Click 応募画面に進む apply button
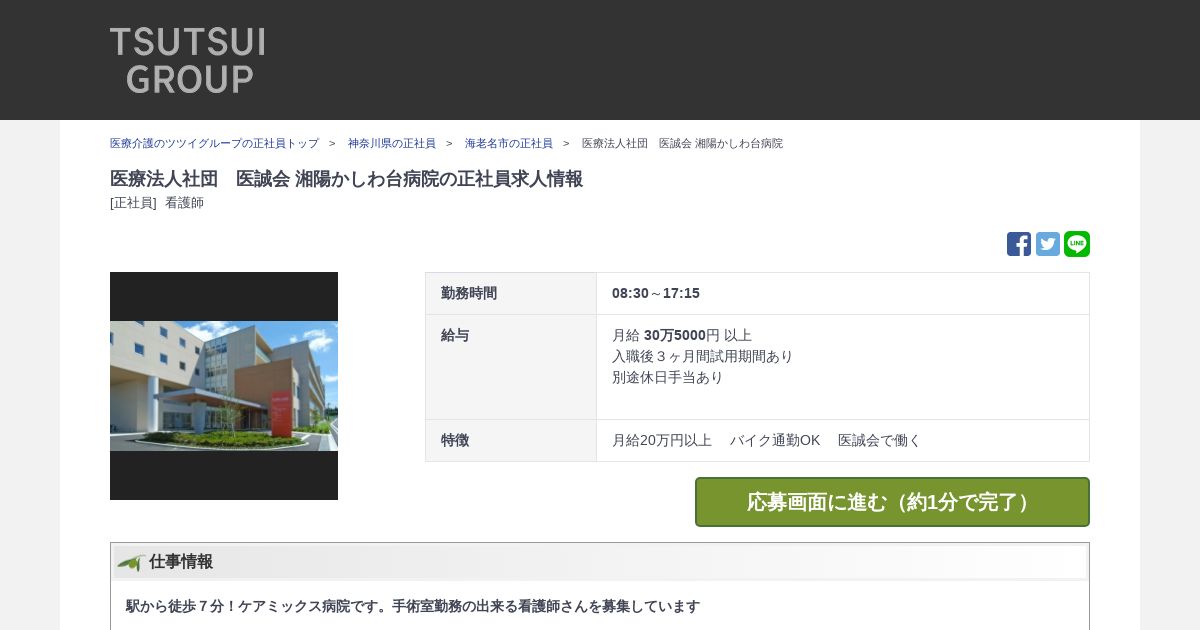 coord(892,502)
